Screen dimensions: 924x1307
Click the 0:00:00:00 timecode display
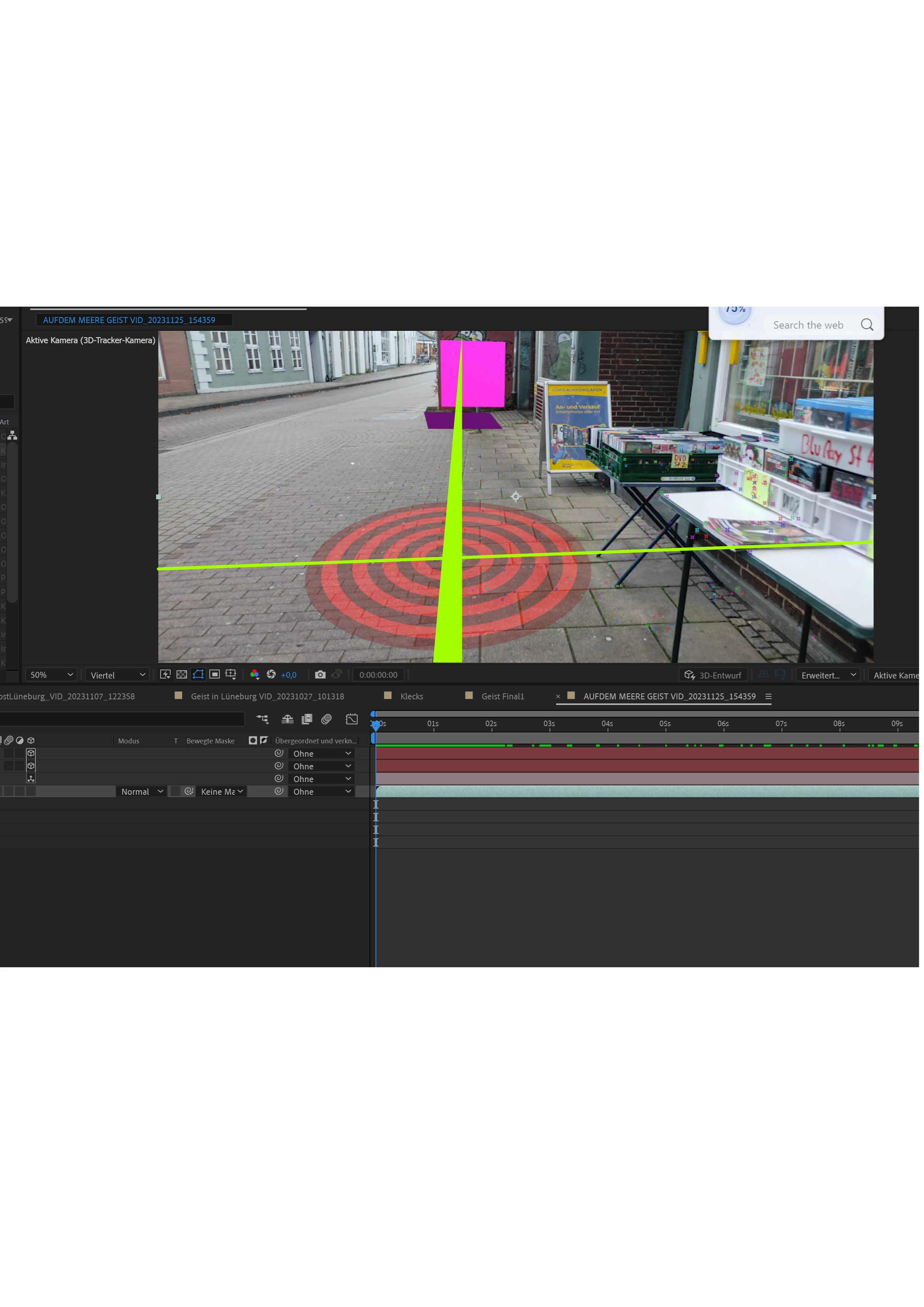(x=378, y=675)
